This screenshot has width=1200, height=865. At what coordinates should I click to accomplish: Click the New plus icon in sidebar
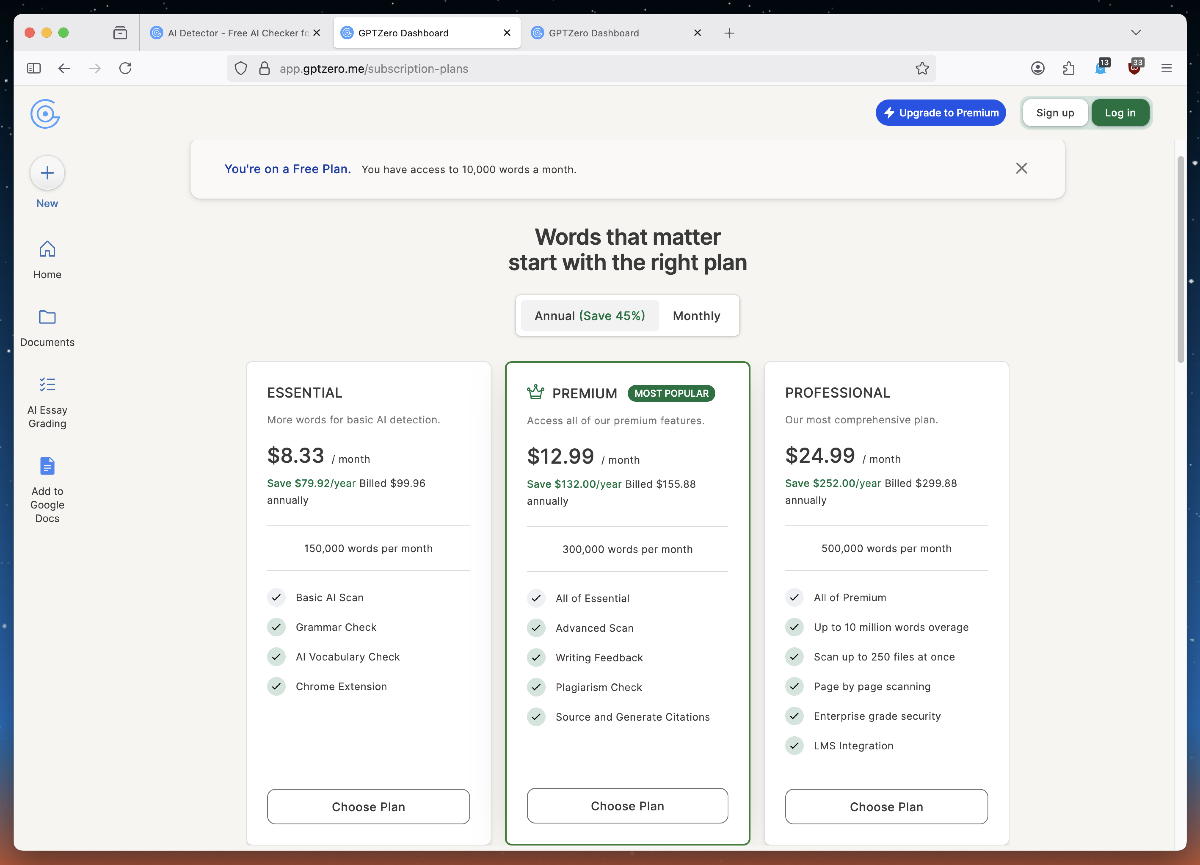pos(47,173)
